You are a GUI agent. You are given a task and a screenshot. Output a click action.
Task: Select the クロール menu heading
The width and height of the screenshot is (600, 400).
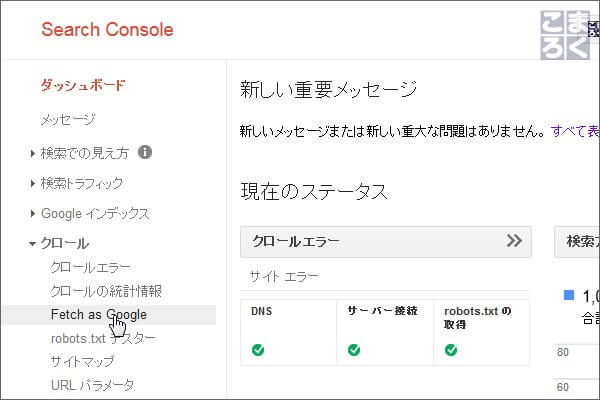click(65, 243)
